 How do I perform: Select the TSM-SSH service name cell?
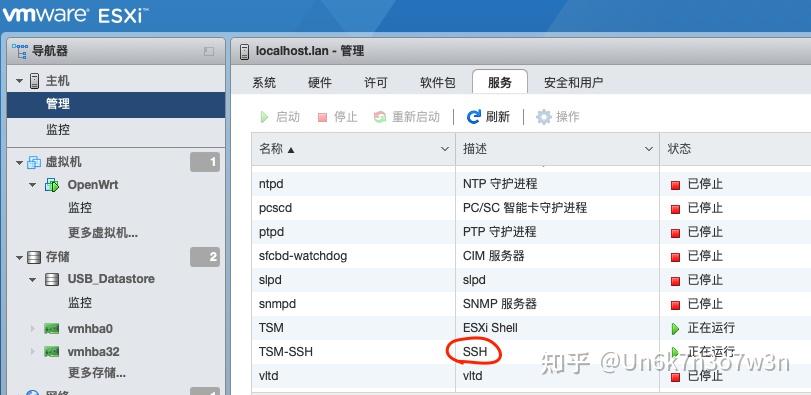[353, 352]
